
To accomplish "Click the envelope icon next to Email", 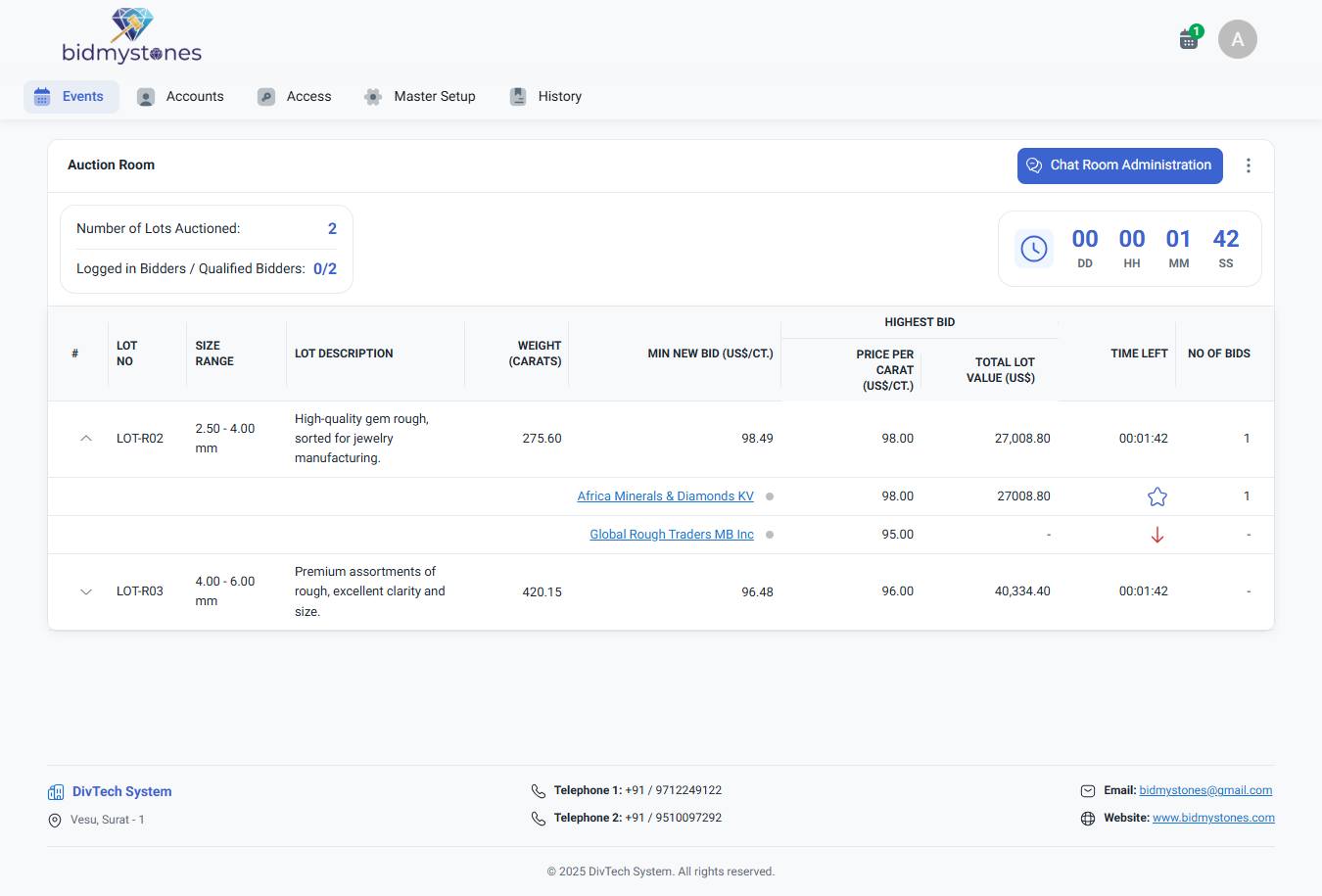I will coord(1088,790).
